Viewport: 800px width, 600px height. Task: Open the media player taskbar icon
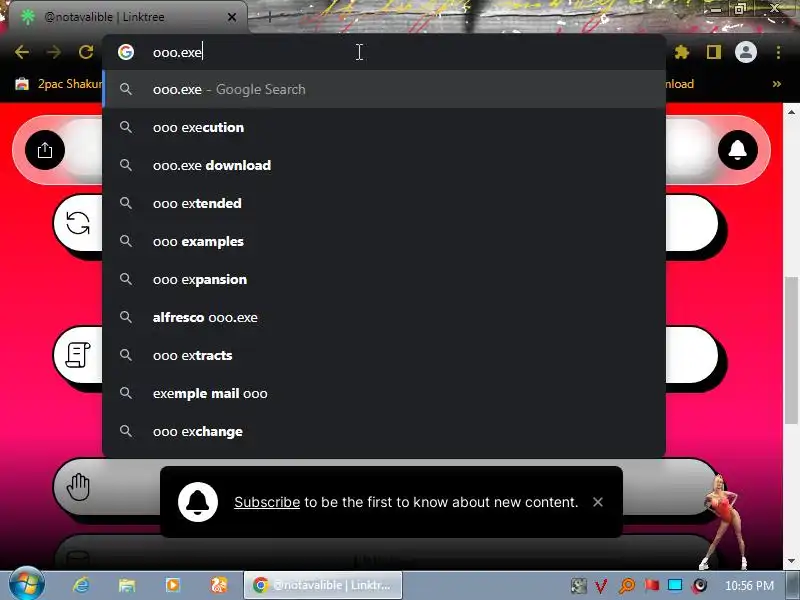[172, 585]
